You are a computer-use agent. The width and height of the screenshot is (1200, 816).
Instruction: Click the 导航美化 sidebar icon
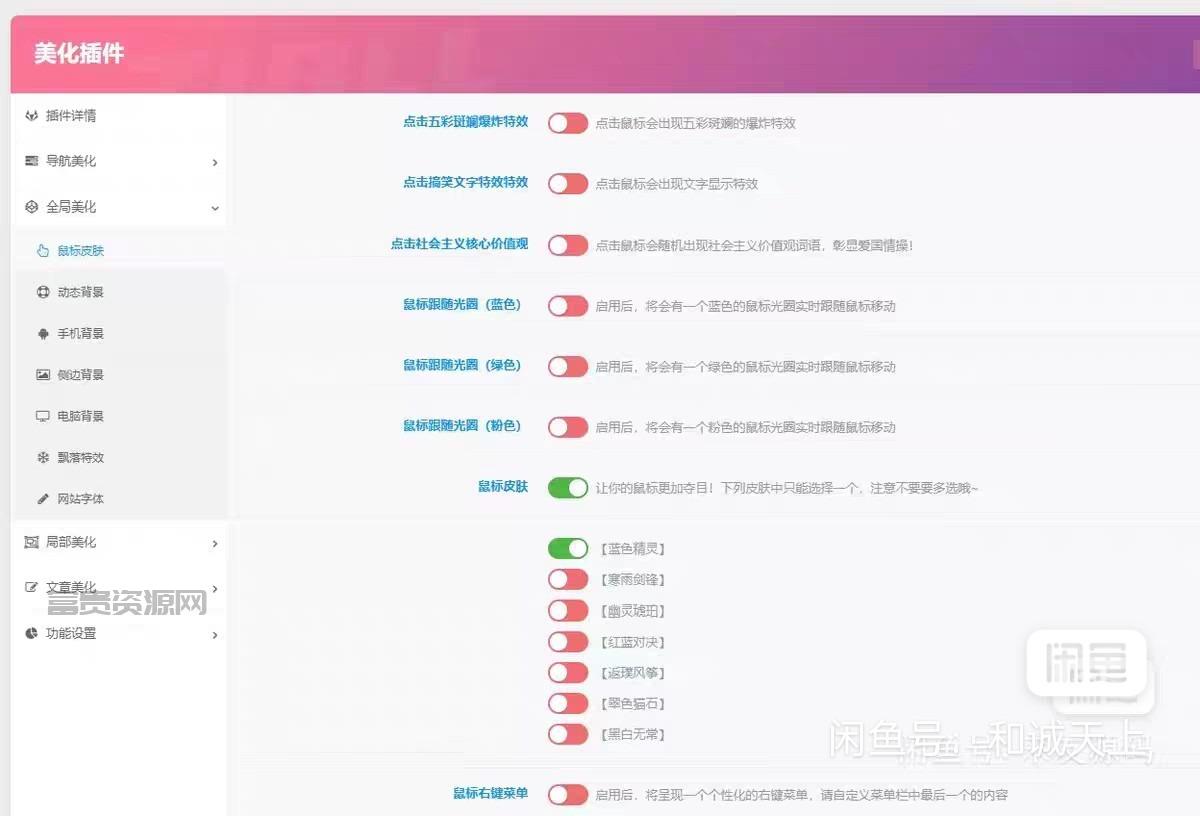(32, 161)
